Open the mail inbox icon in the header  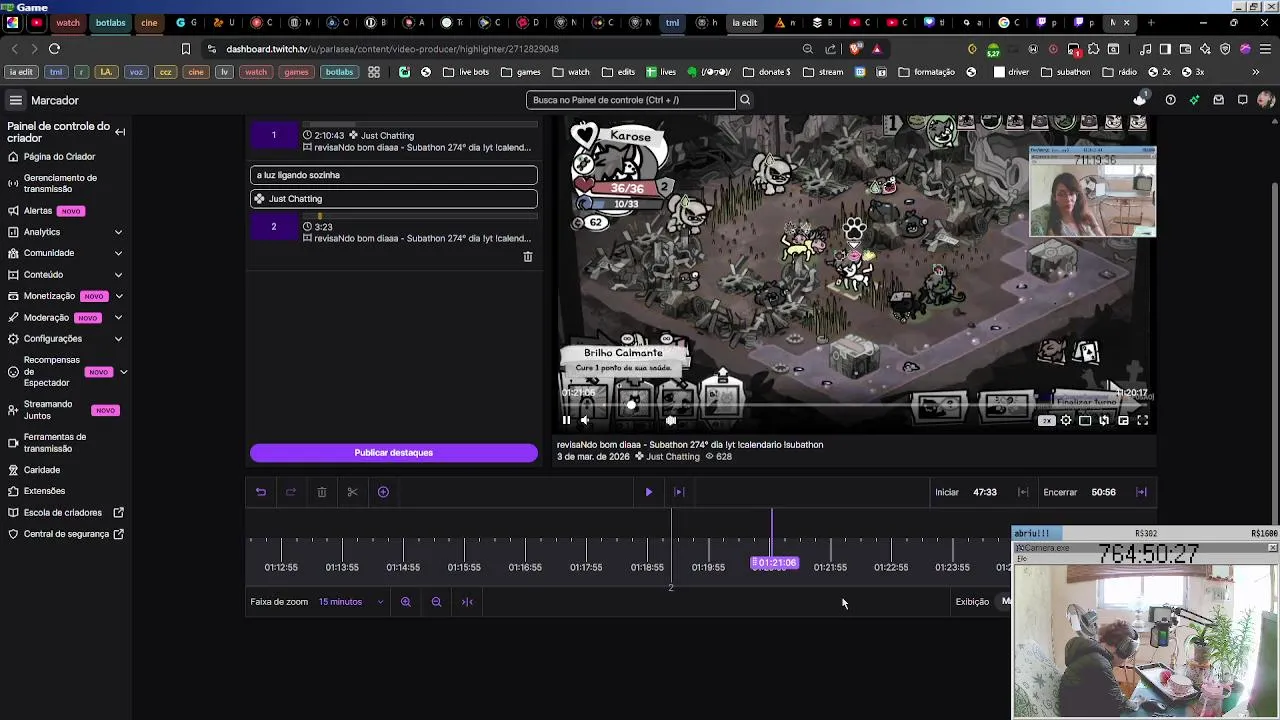pos(1218,100)
